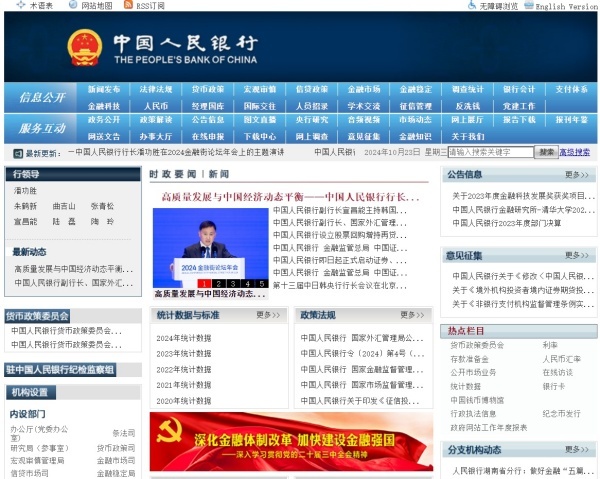Viewport: 600px width, 479px height.
Task: Open 第十三届中日韩央行行长会议 news link
Action: pos(340,285)
